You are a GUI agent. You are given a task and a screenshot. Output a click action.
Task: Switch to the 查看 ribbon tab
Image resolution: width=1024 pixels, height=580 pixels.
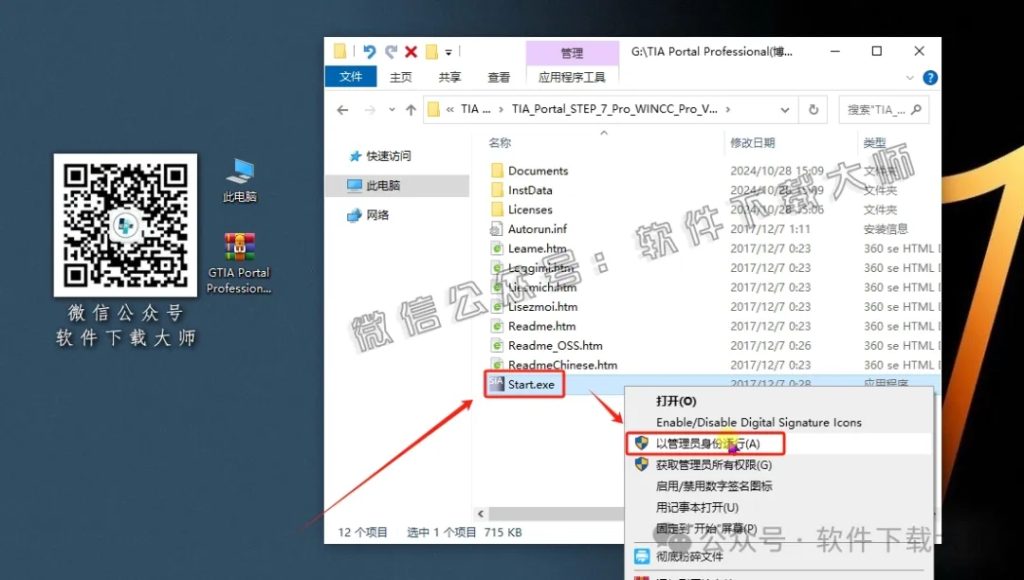[499, 77]
